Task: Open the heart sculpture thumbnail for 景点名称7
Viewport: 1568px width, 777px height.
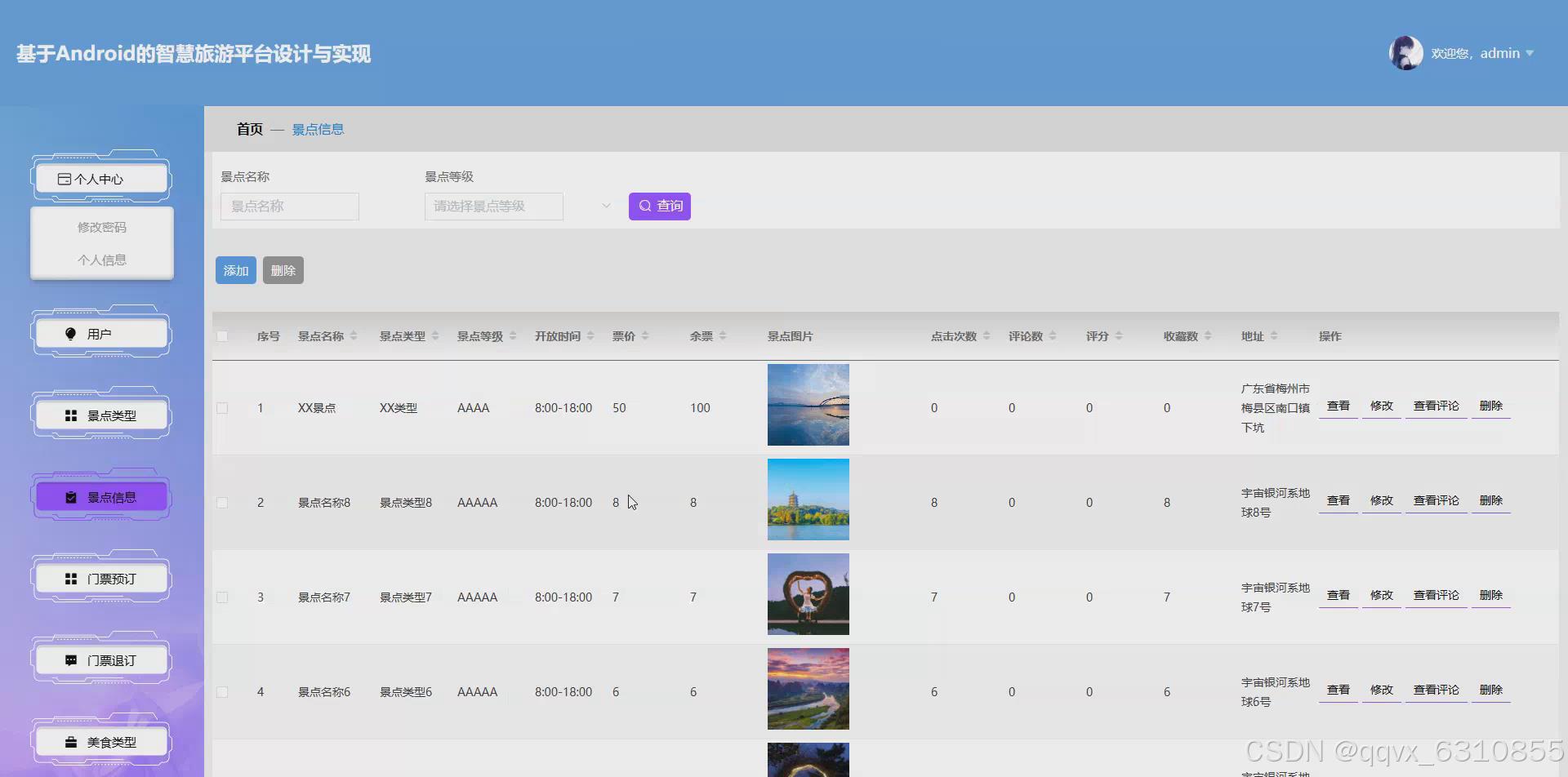Action: tap(808, 594)
